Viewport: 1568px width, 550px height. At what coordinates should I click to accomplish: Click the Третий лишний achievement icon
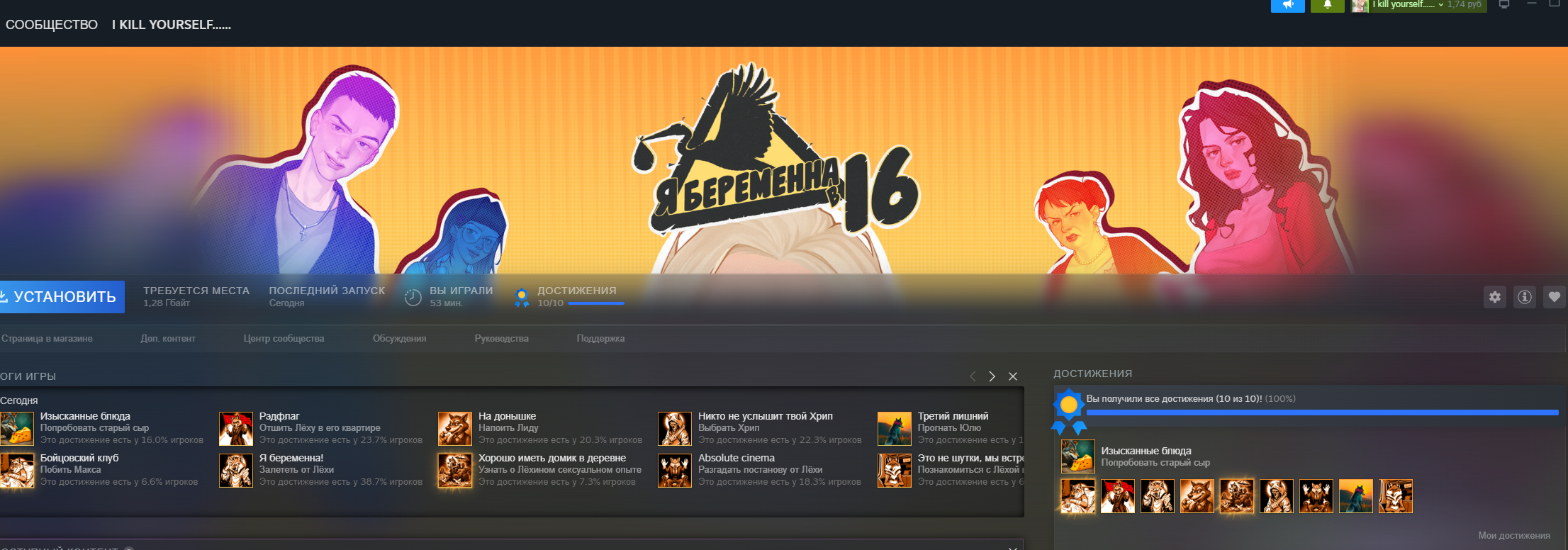click(895, 429)
